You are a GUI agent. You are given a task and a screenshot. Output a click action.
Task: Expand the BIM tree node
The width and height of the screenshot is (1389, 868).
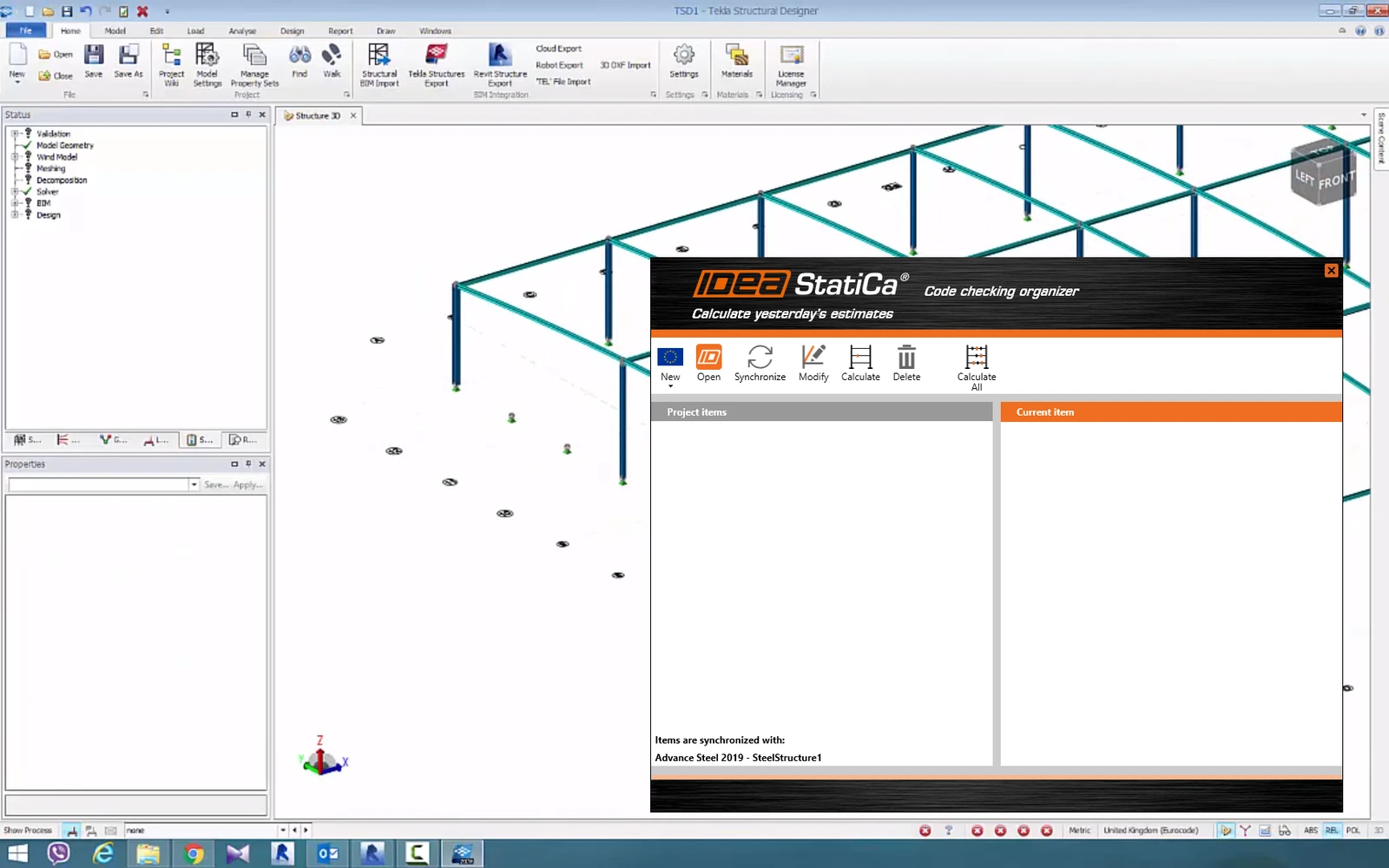15,203
